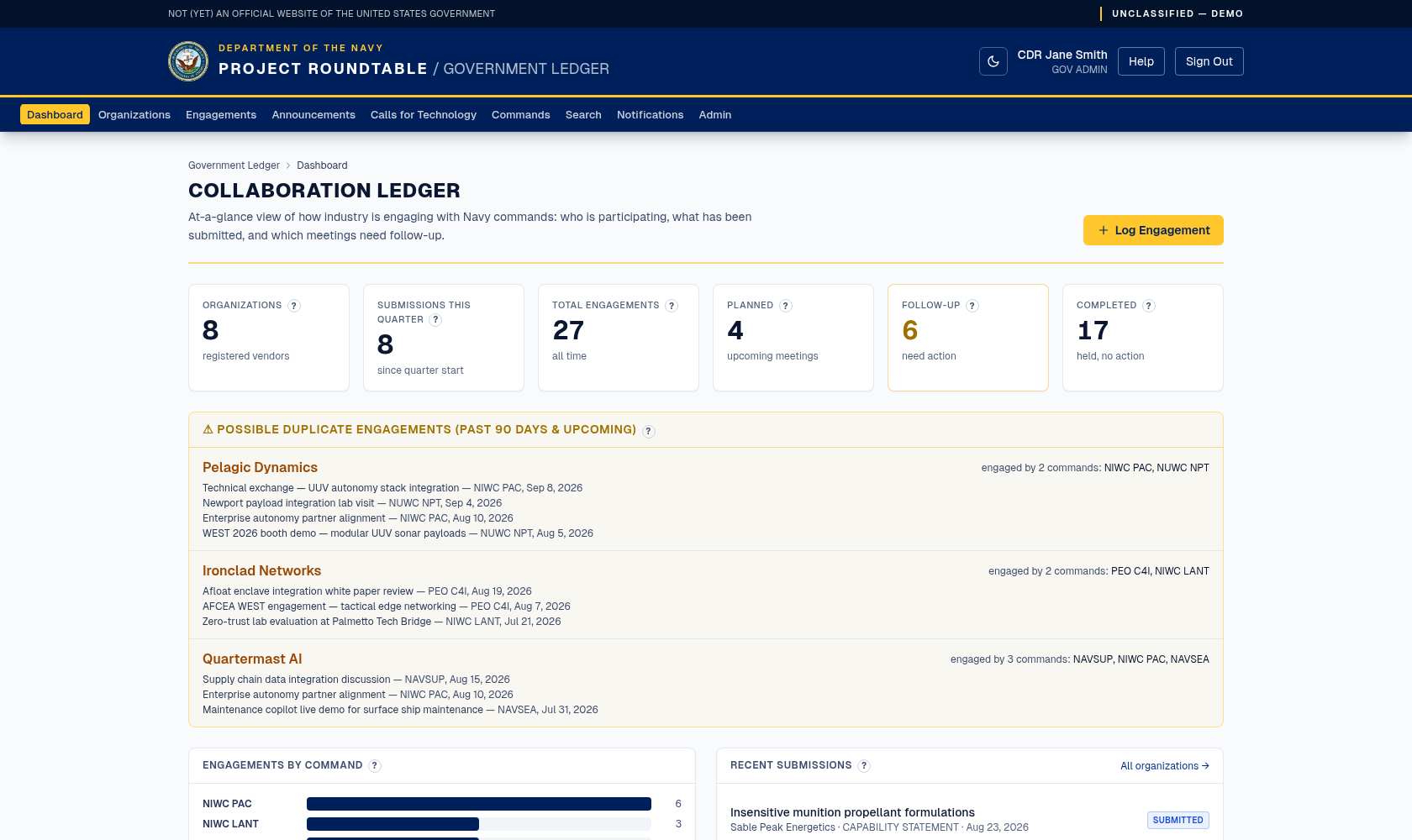This screenshot has height=840, width=1412.
Task: Show Follow-Up help tooltip
Action: (972, 306)
